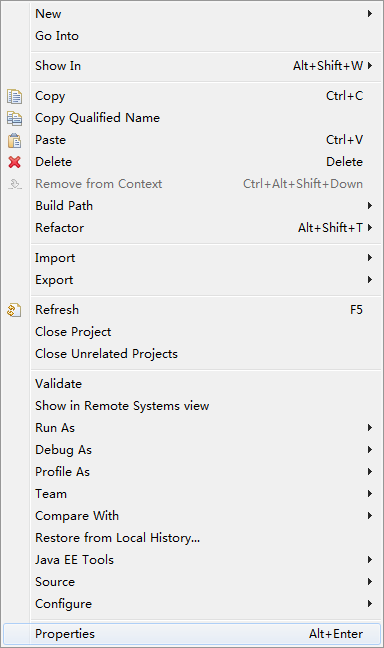Select Restore from Local History

(x=206, y=538)
